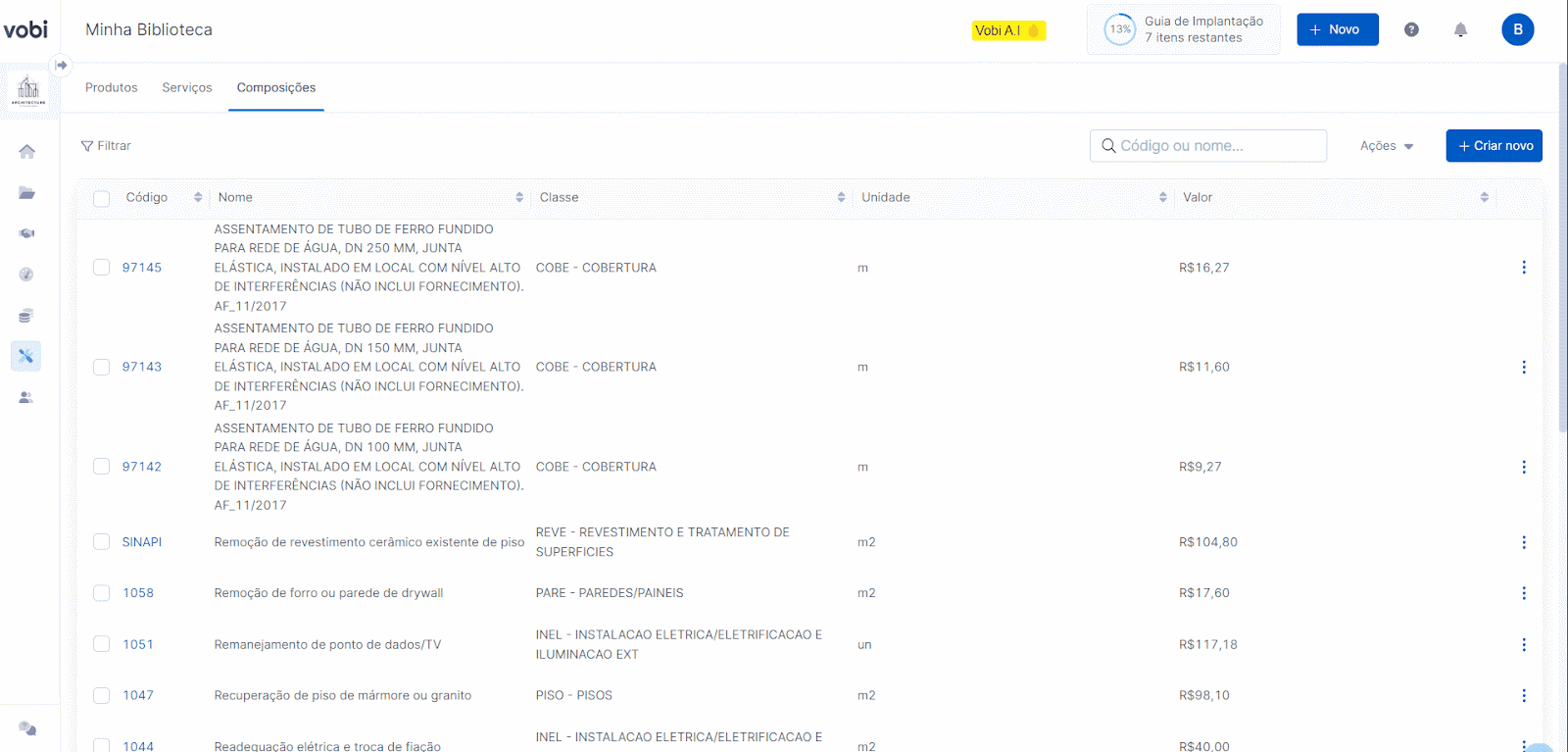Switch to Serviços tab

coord(187,87)
